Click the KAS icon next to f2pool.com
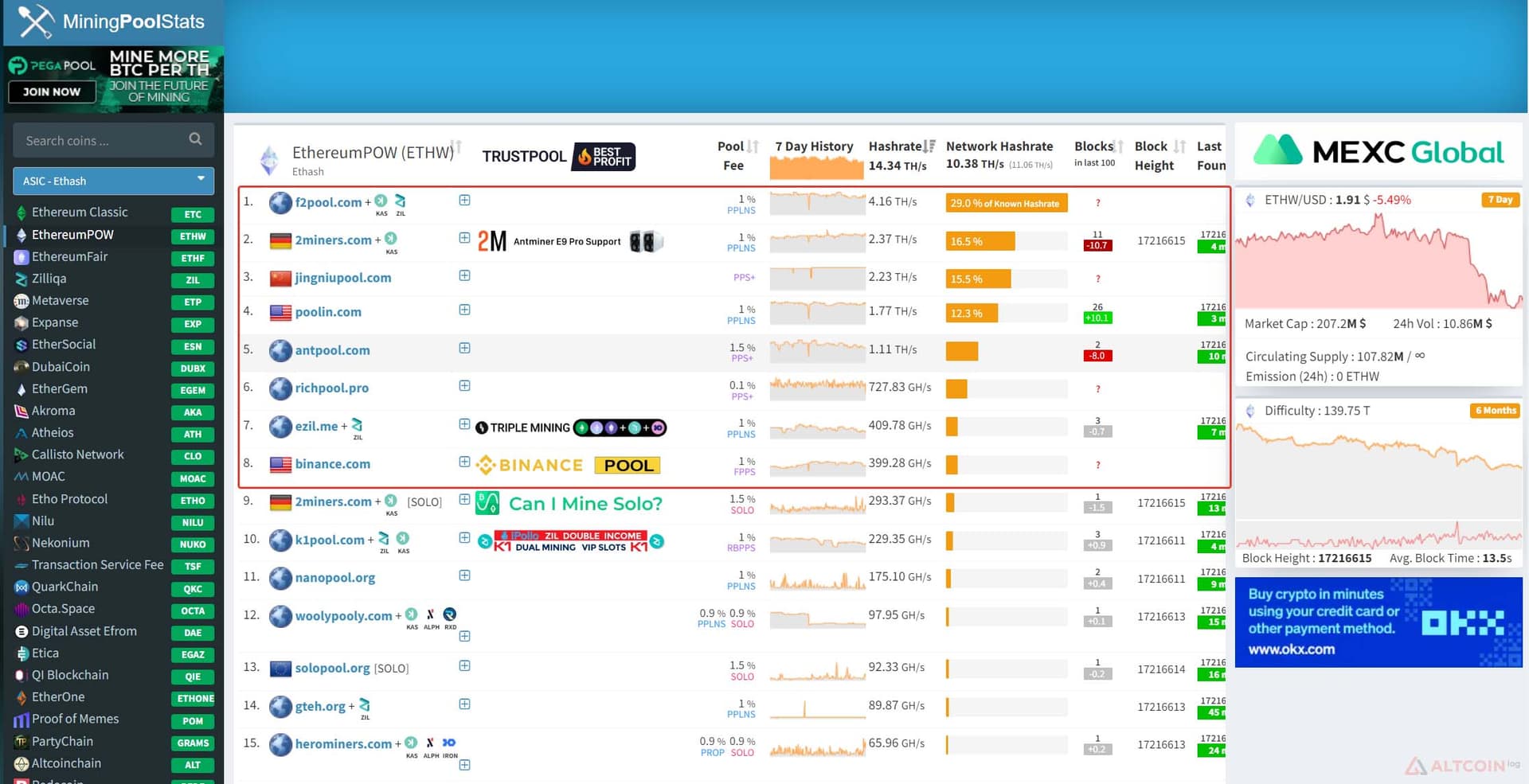Viewport: 1529px width, 784px height. [x=381, y=201]
